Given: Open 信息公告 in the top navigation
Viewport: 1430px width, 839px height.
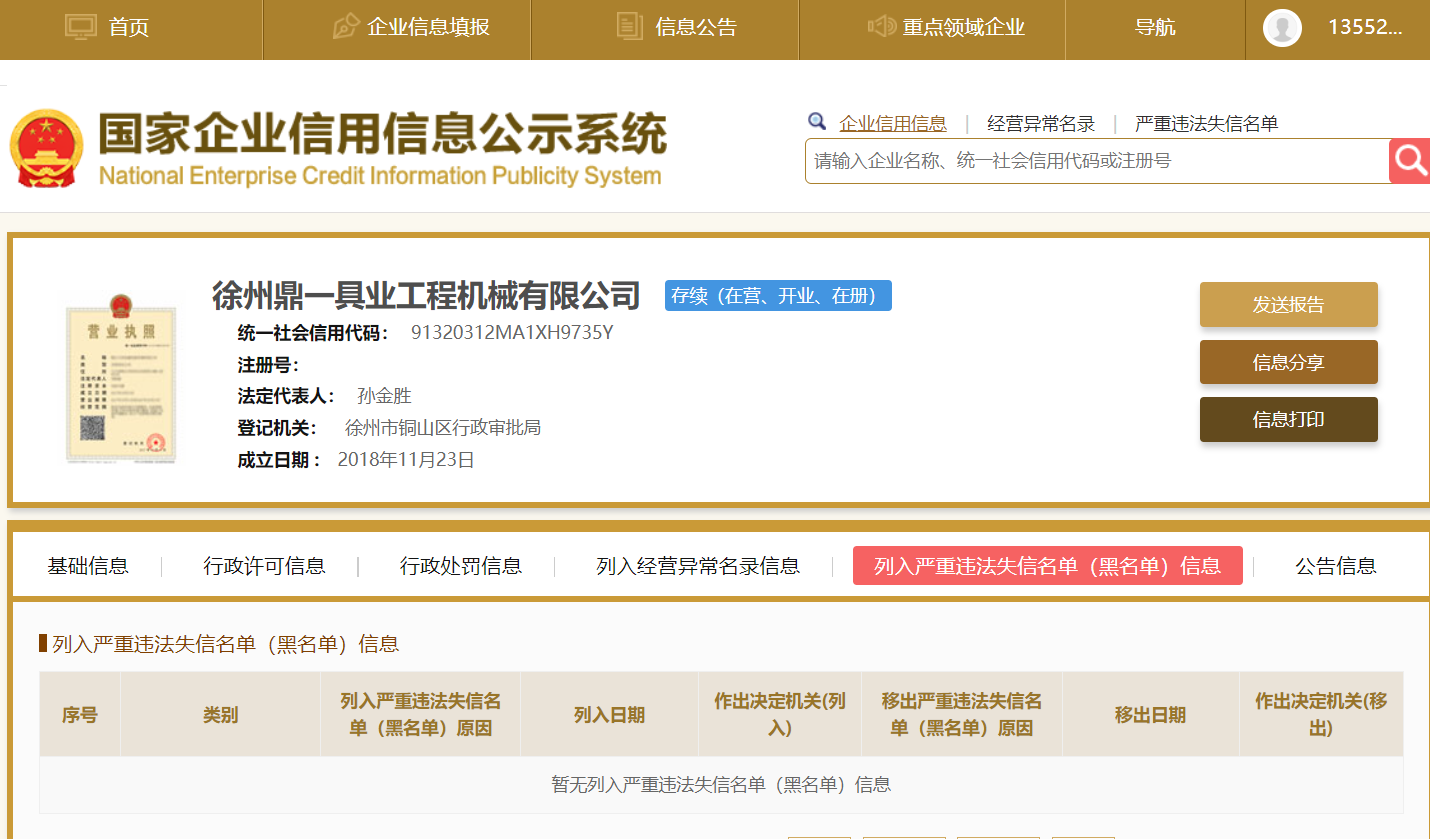Looking at the screenshot, I should coord(696,28).
